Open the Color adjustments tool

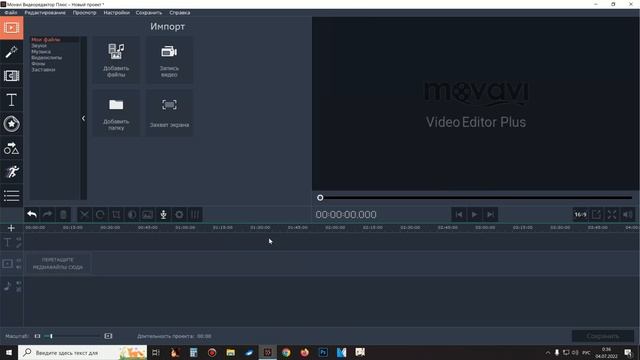point(132,214)
